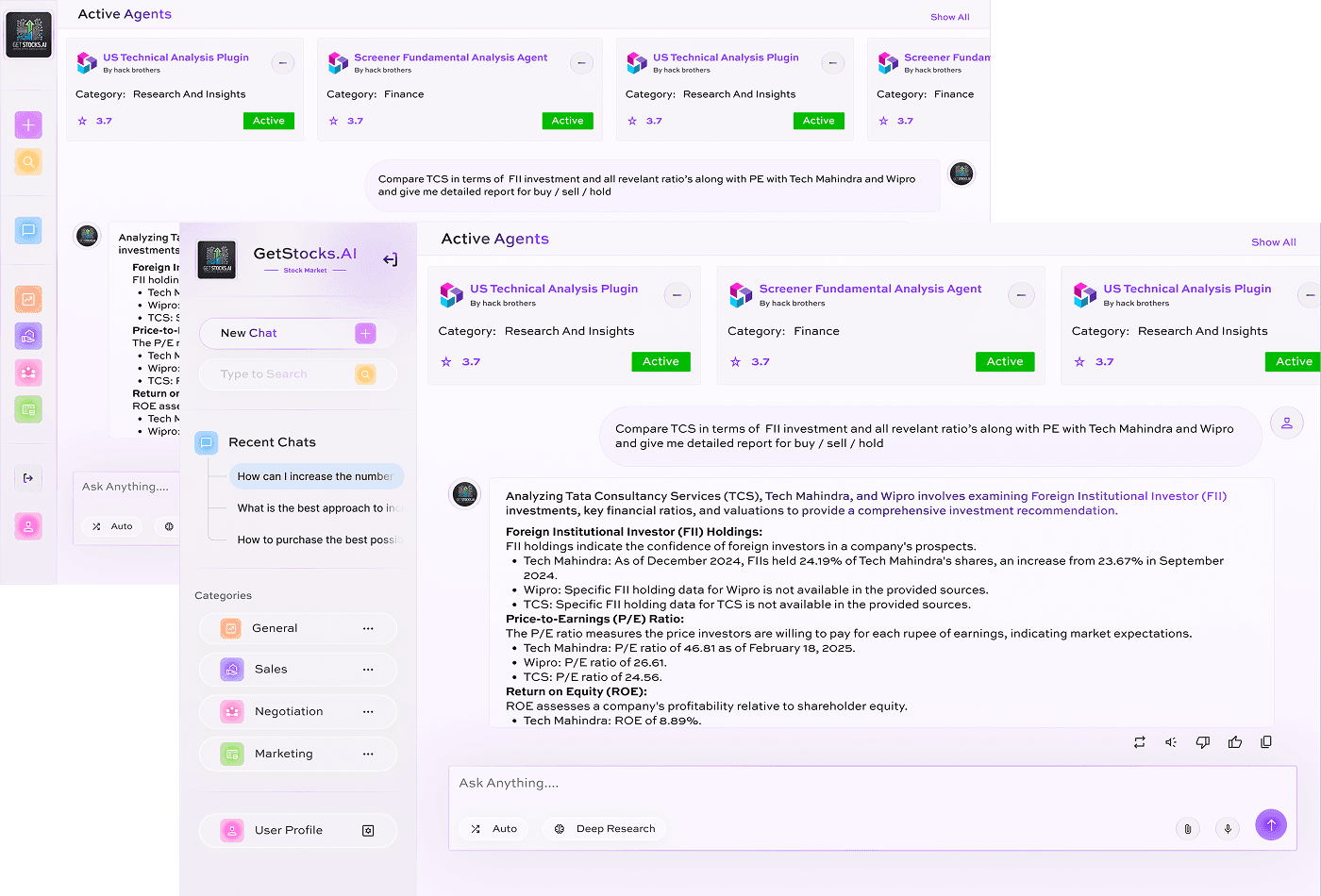The height and width of the screenshot is (896, 1321).
Task: Collapse the leftmost US Technical Analysis card in background window
Action: (282, 63)
